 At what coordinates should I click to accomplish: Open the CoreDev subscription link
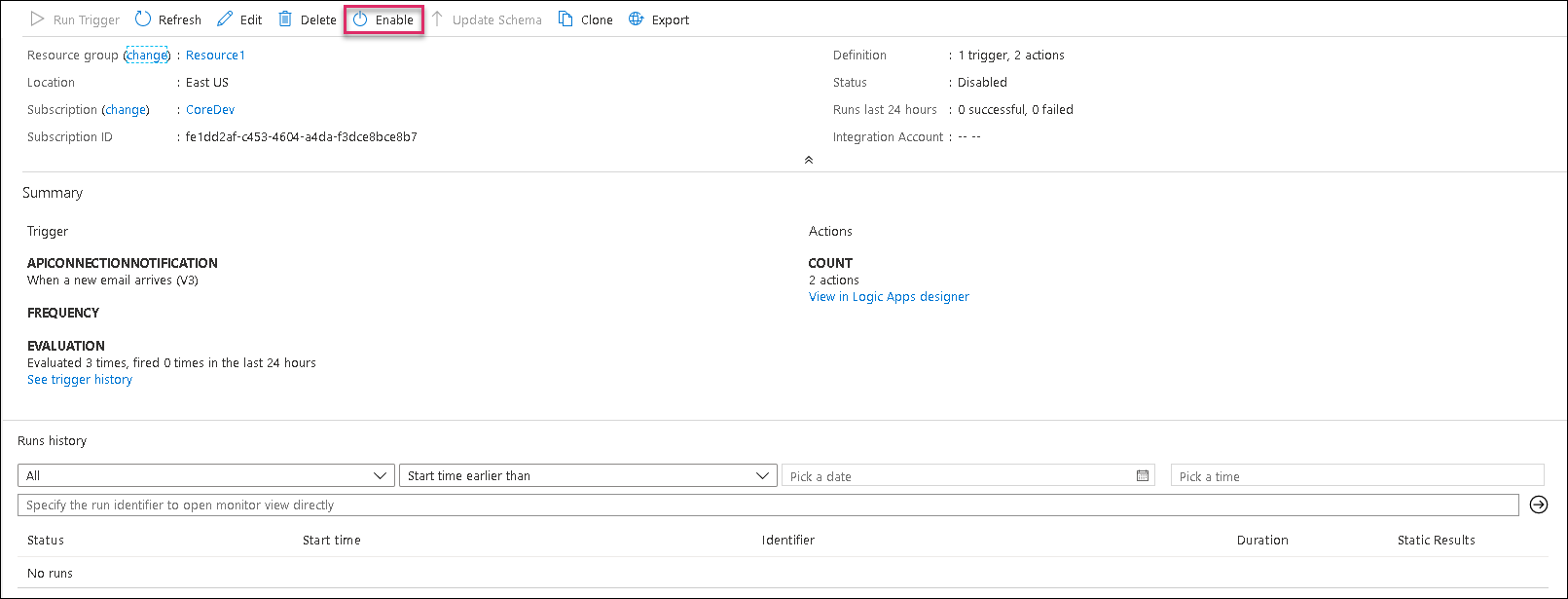(x=210, y=110)
